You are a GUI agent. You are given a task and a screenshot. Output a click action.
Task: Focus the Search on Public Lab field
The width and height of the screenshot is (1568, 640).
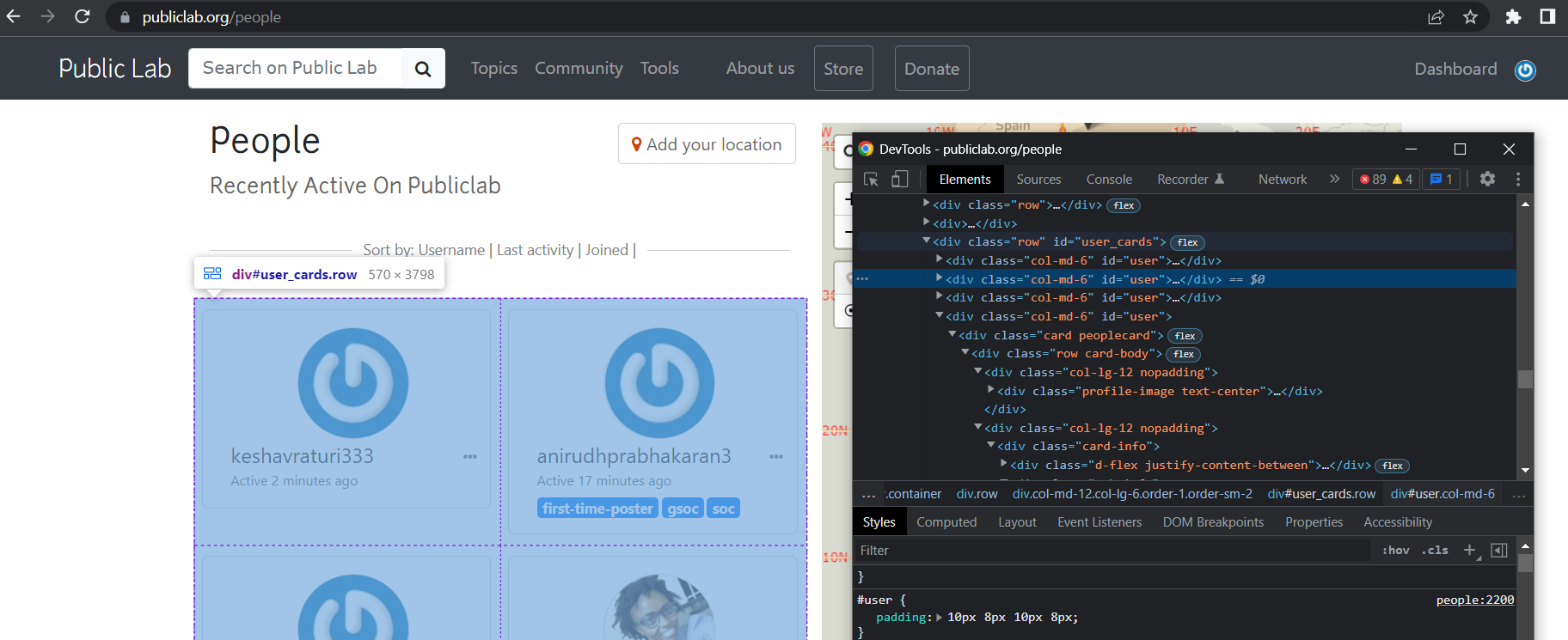click(295, 68)
